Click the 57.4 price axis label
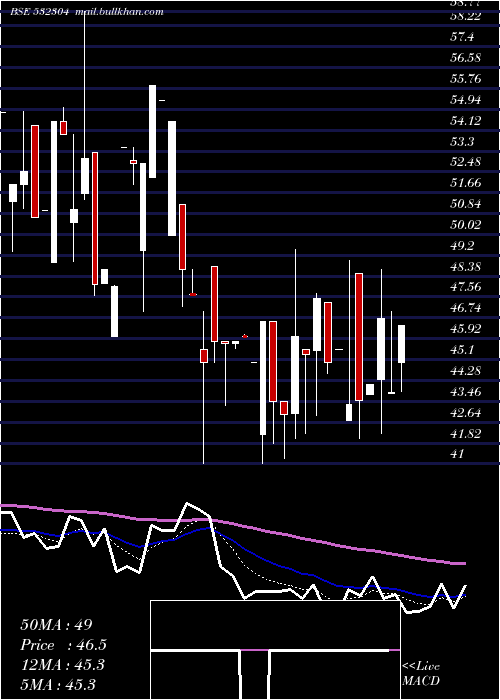Image resolution: width=500 pixels, height=700 pixels. (x=462, y=37)
